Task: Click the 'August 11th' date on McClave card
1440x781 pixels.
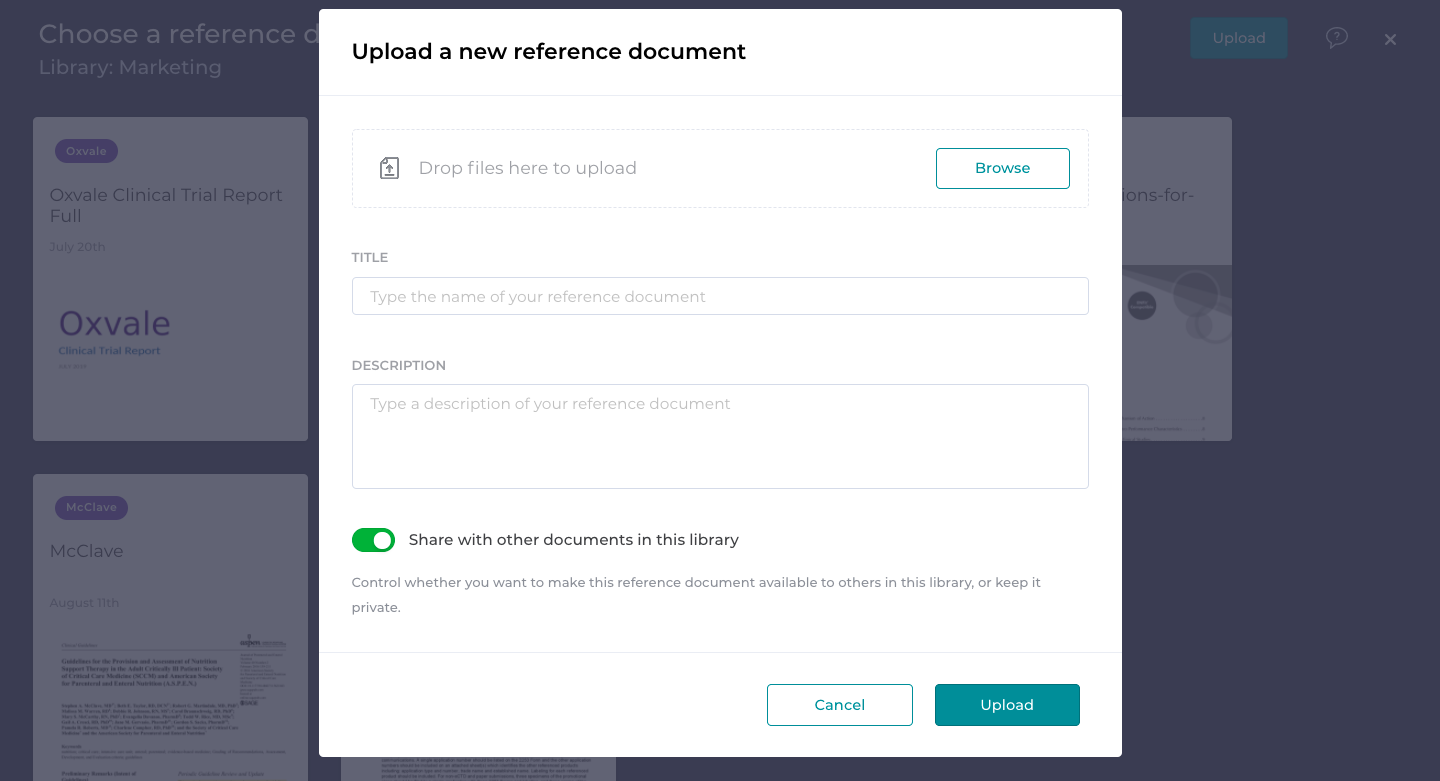Action: coord(84,603)
